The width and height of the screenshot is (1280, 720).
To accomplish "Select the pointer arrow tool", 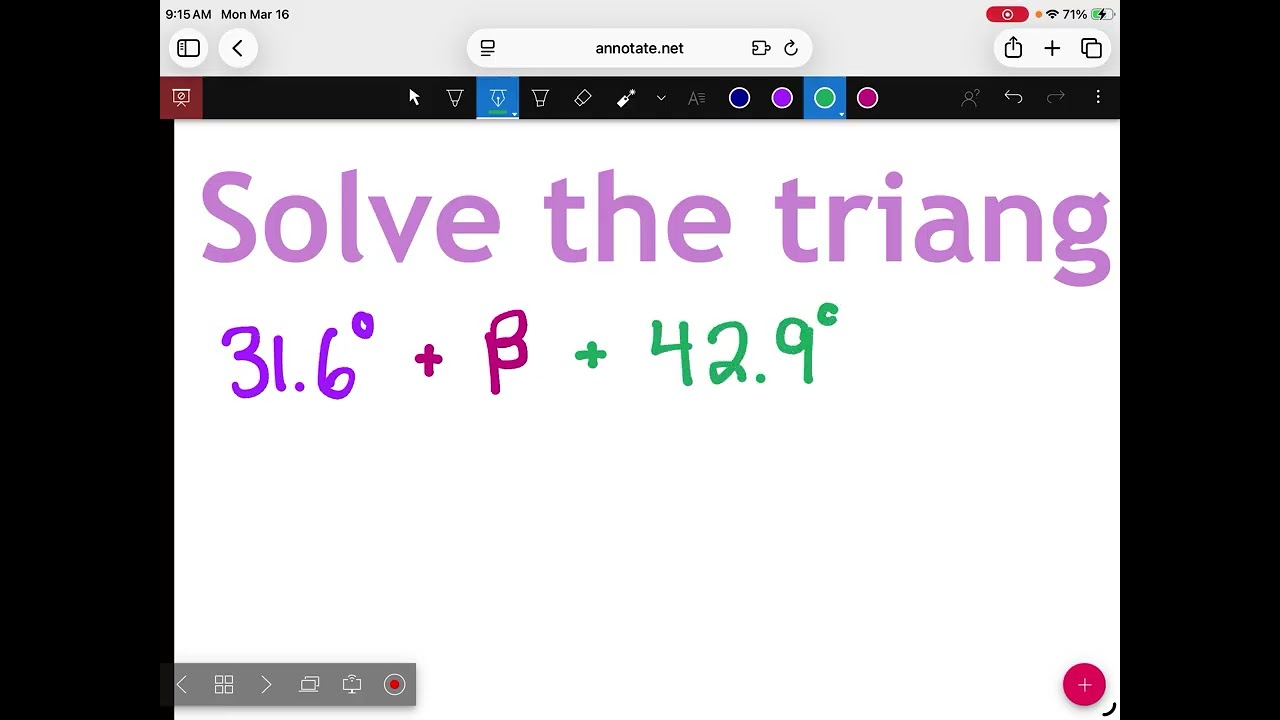I will click(x=414, y=97).
